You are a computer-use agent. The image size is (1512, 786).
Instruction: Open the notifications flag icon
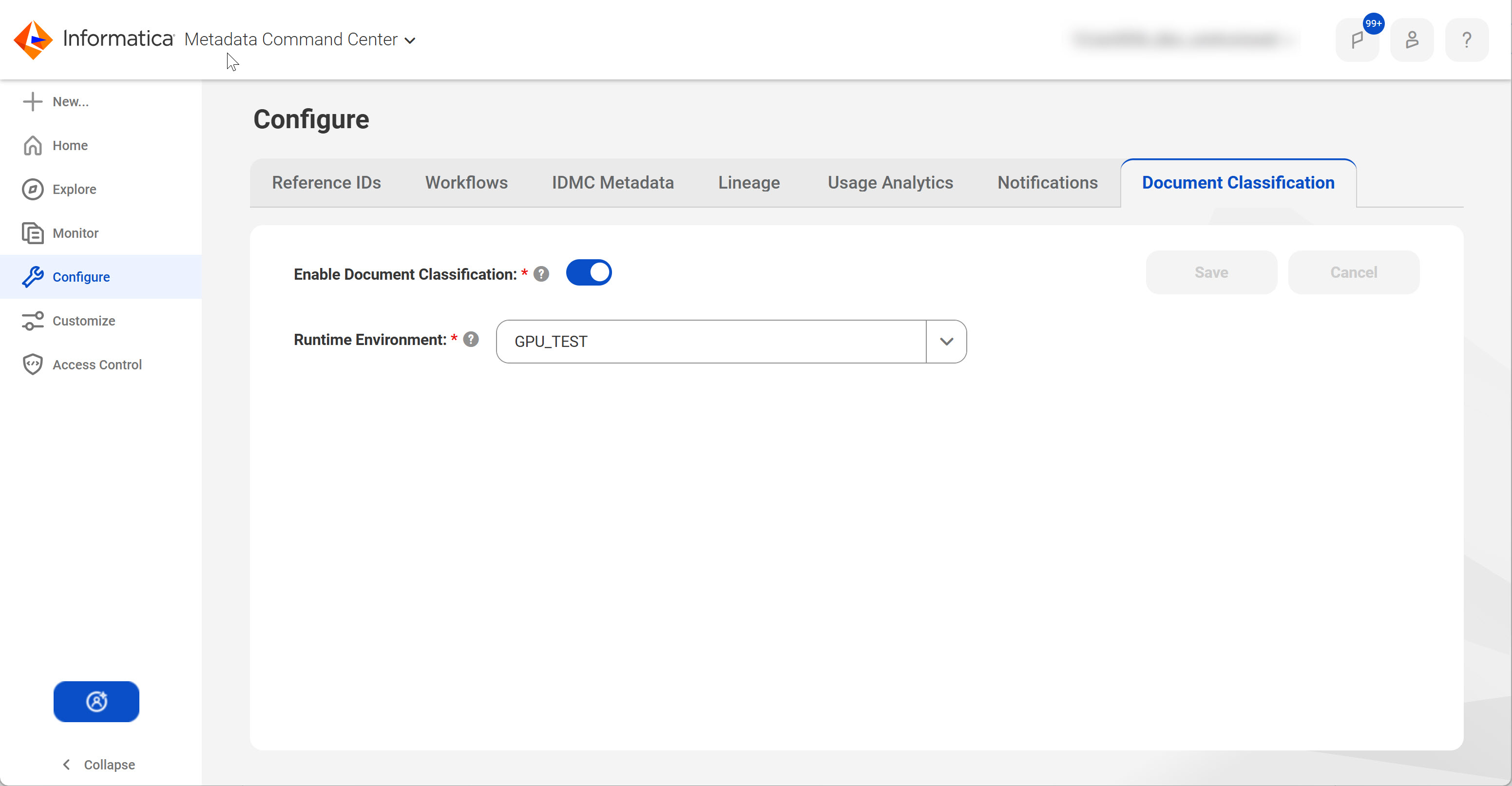(1357, 40)
